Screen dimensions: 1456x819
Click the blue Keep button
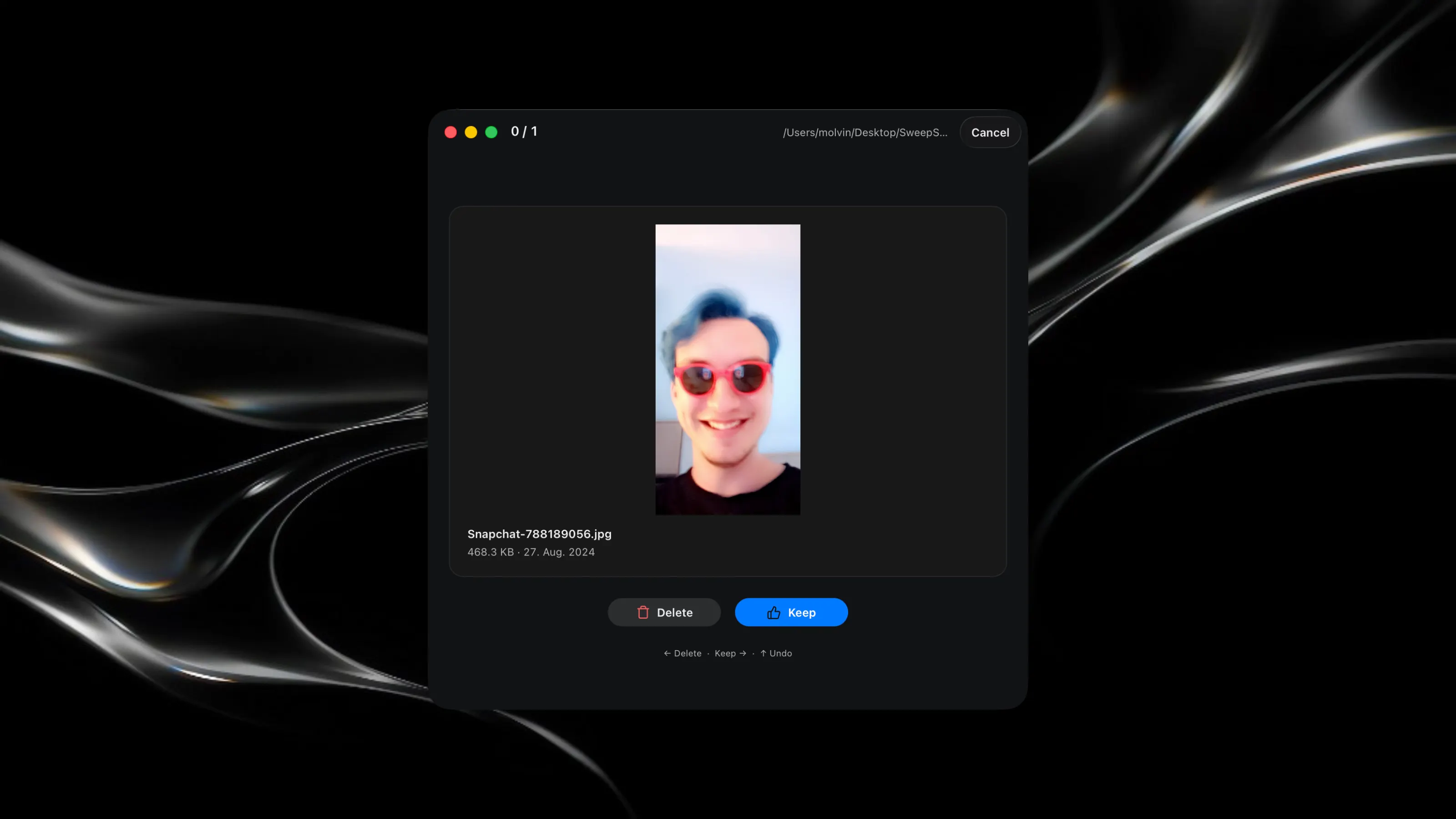click(x=791, y=612)
